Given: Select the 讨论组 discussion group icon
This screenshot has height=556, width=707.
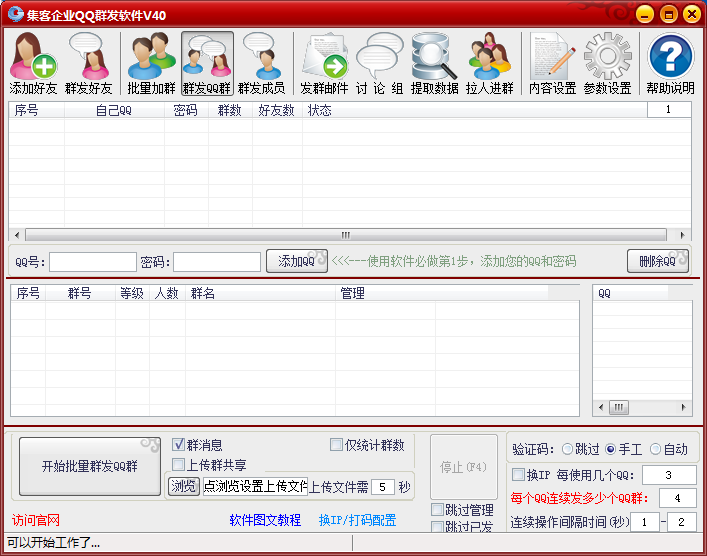Looking at the screenshot, I should point(379,63).
